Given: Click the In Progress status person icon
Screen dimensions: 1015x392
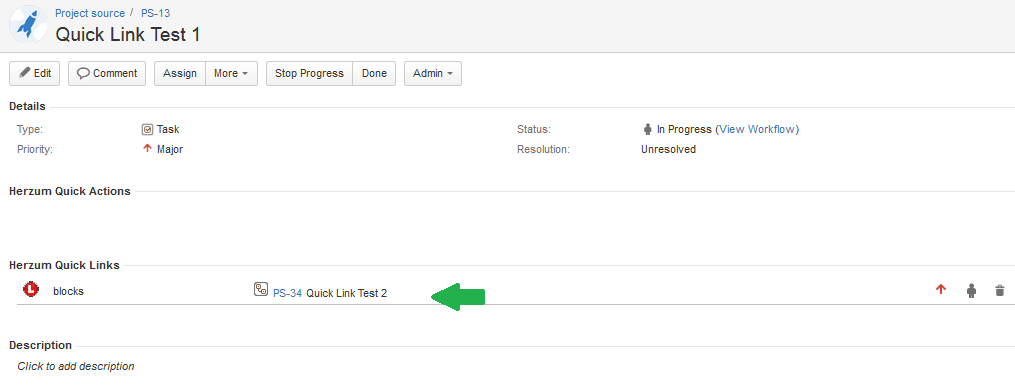Looking at the screenshot, I should pos(647,129).
